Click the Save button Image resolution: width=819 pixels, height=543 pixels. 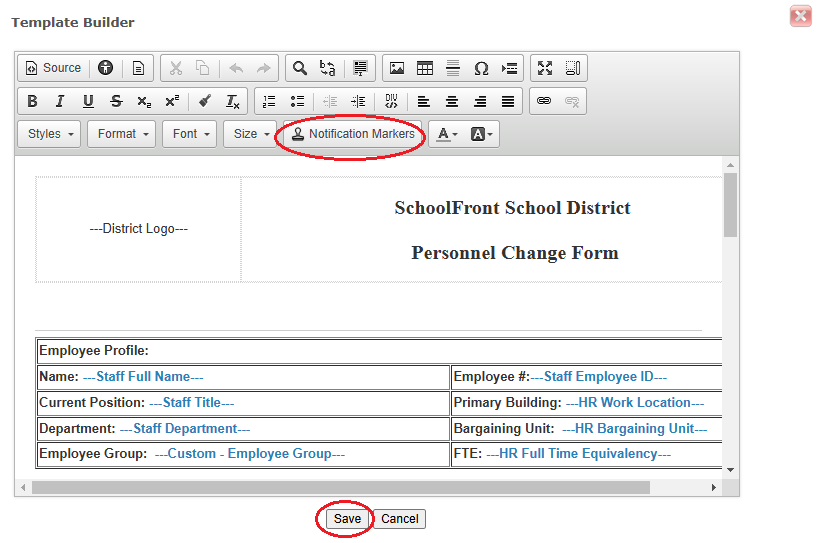(x=347, y=519)
